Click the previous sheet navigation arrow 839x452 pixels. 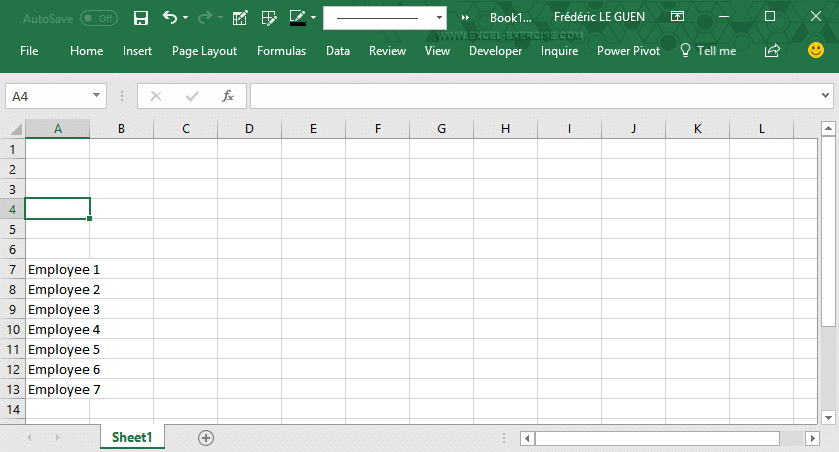pyautogui.click(x=29, y=438)
